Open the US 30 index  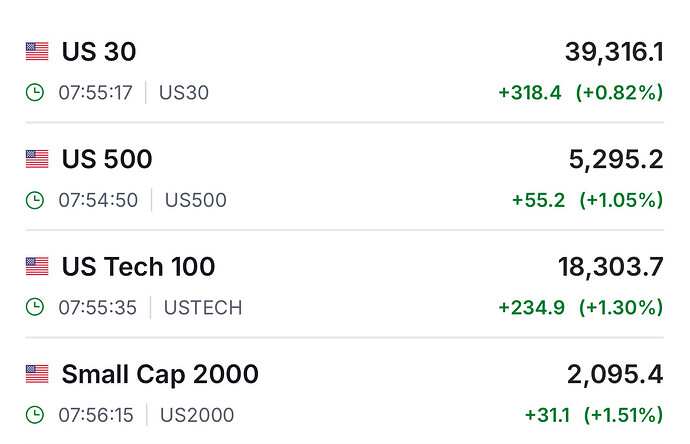[x=99, y=51]
